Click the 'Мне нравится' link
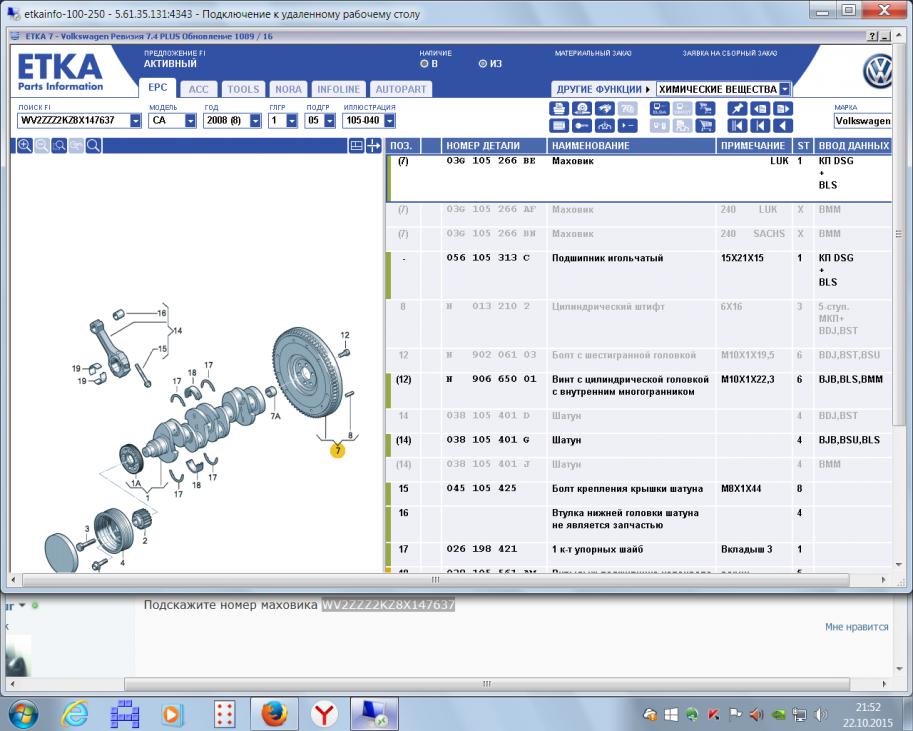The height and width of the screenshot is (731, 913). [857, 627]
